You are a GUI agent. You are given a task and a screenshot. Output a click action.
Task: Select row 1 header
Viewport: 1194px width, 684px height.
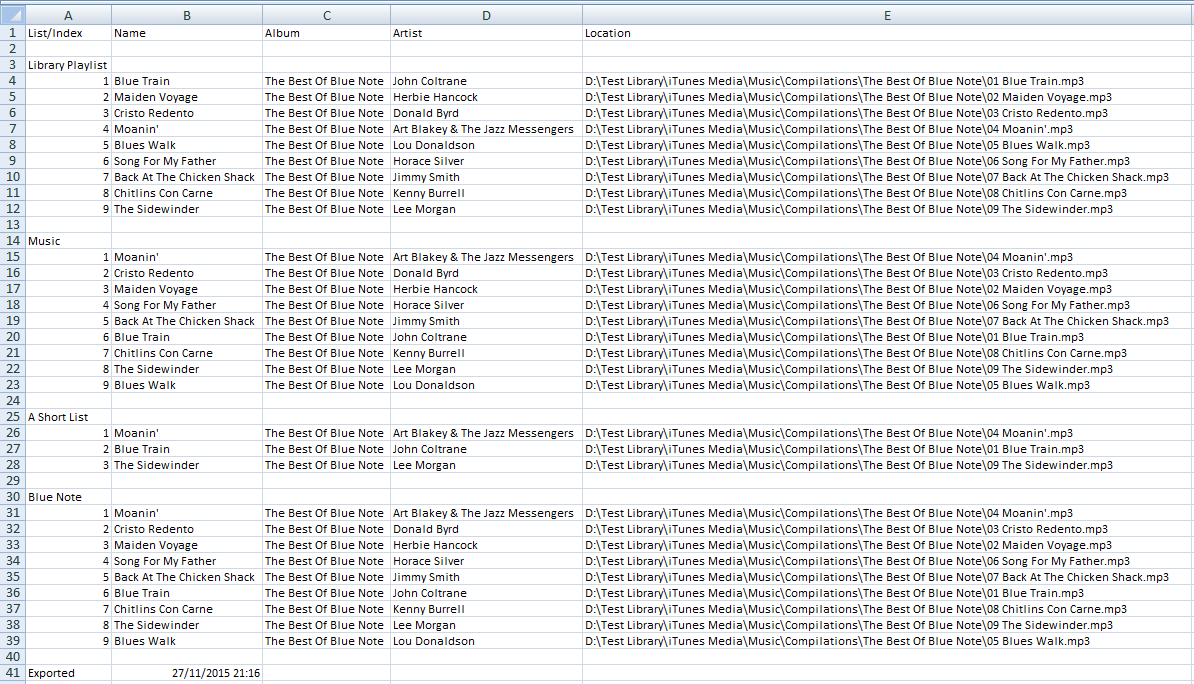point(13,33)
